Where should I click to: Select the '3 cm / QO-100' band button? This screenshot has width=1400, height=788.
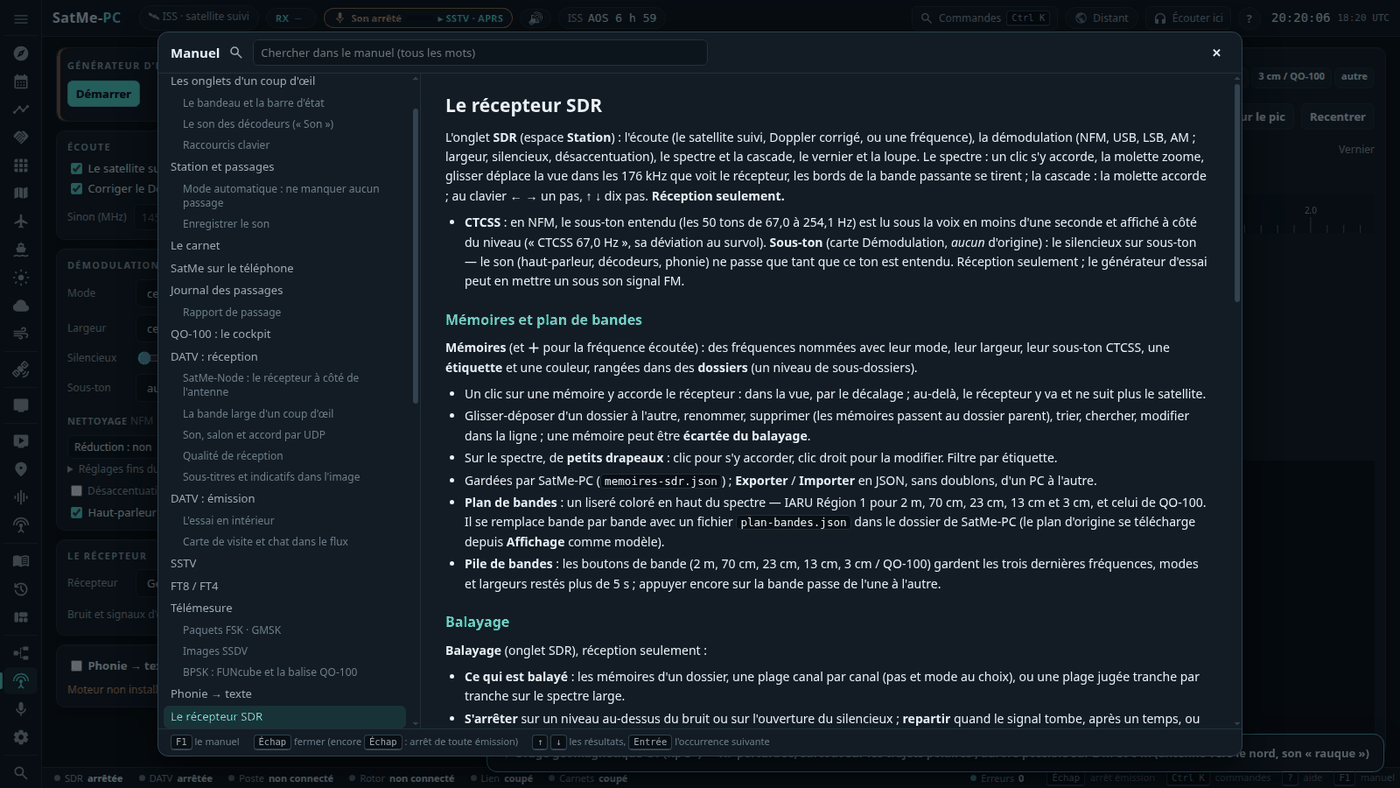tap(1291, 76)
